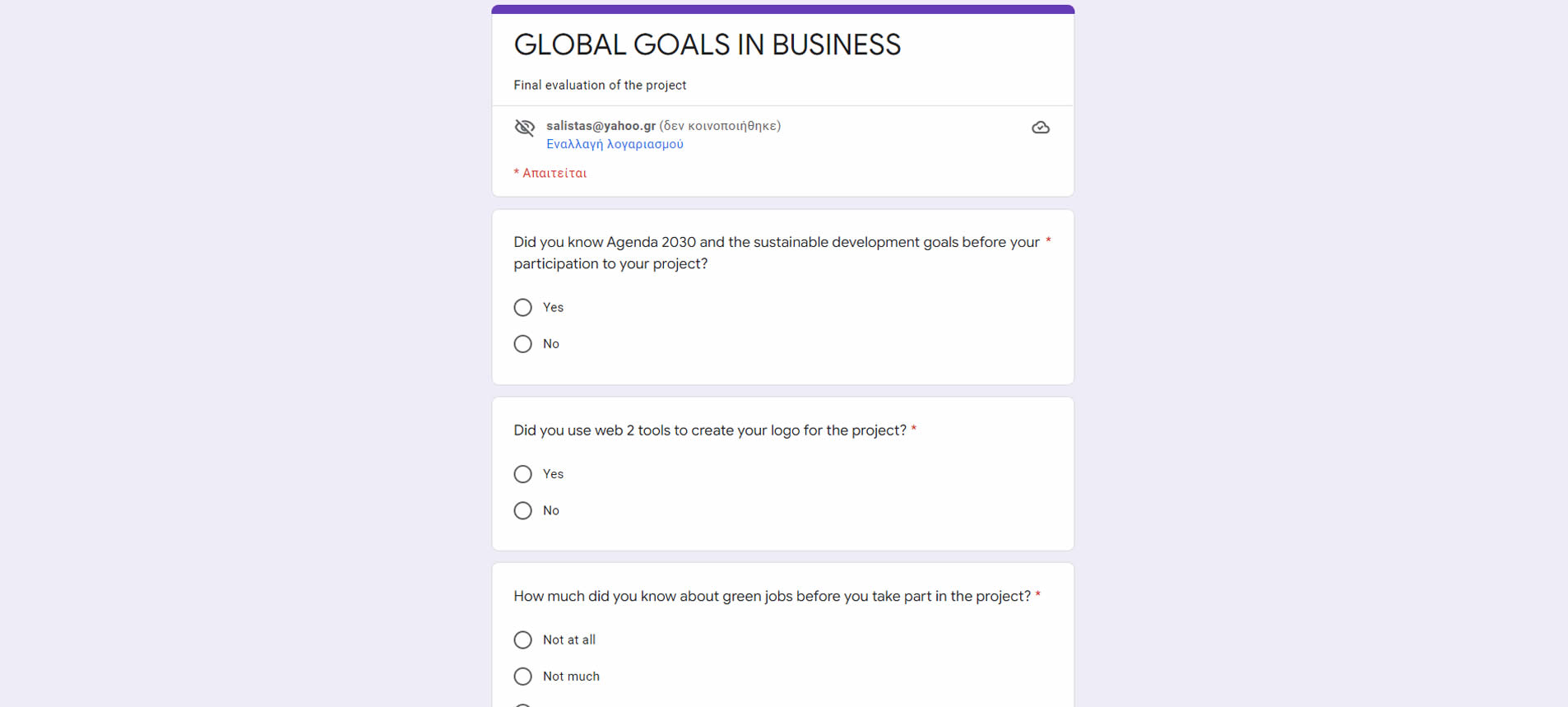This screenshot has width=1568, height=707.
Task: Click the GLOBAL GOALS IN BUSINESS form title
Action: [x=707, y=44]
